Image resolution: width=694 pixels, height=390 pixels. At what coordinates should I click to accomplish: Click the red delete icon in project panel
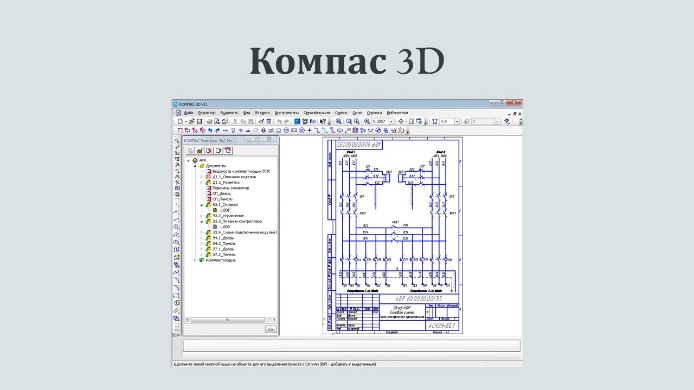tap(209, 151)
